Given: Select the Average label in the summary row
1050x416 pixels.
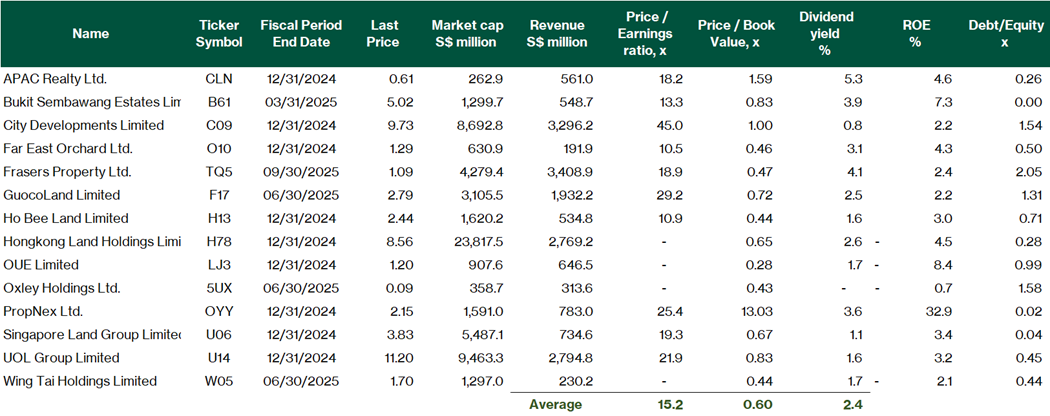Looking at the screenshot, I should click(556, 404).
